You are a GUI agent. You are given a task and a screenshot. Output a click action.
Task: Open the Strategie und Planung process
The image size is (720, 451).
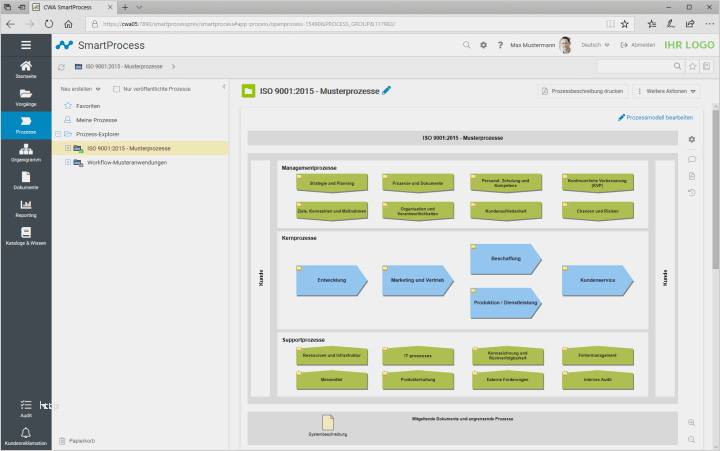(x=332, y=183)
